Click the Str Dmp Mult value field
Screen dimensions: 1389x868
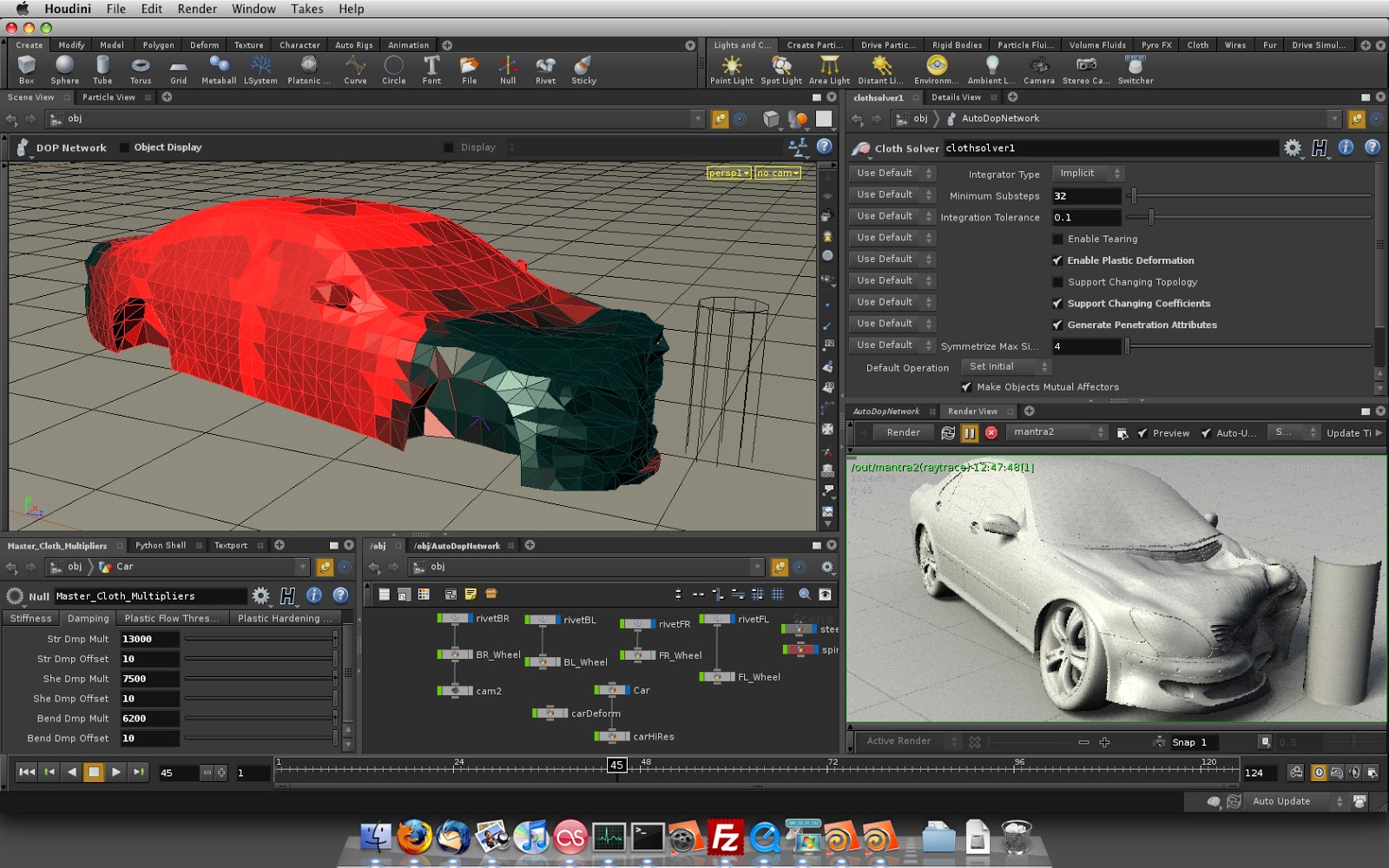point(149,639)
